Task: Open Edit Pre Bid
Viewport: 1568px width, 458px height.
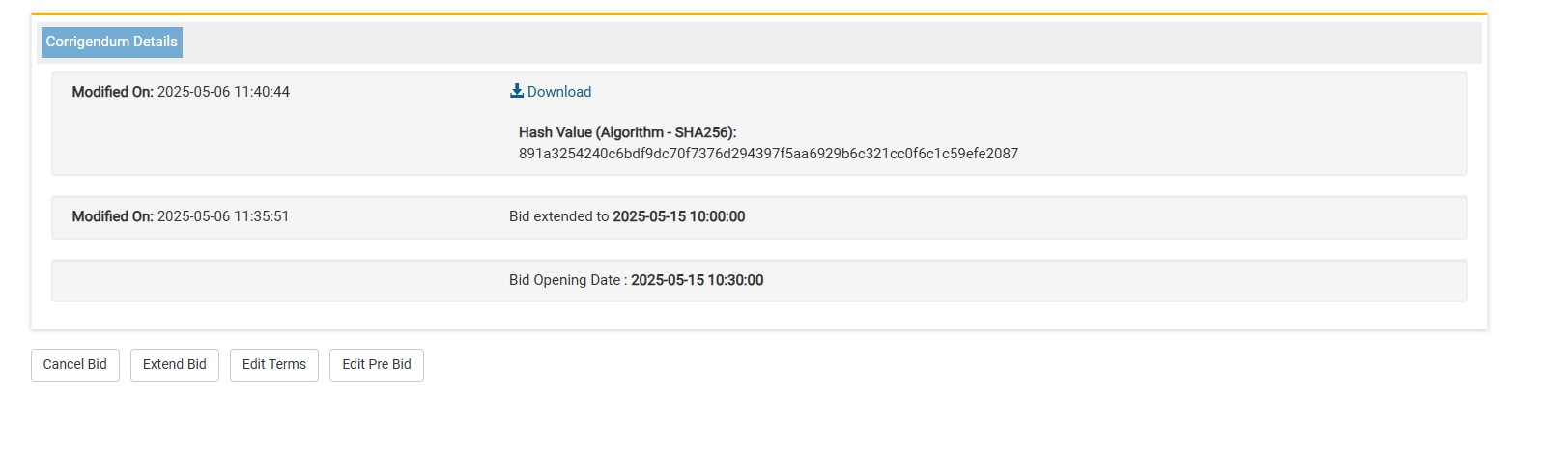Action: [377, 365]
